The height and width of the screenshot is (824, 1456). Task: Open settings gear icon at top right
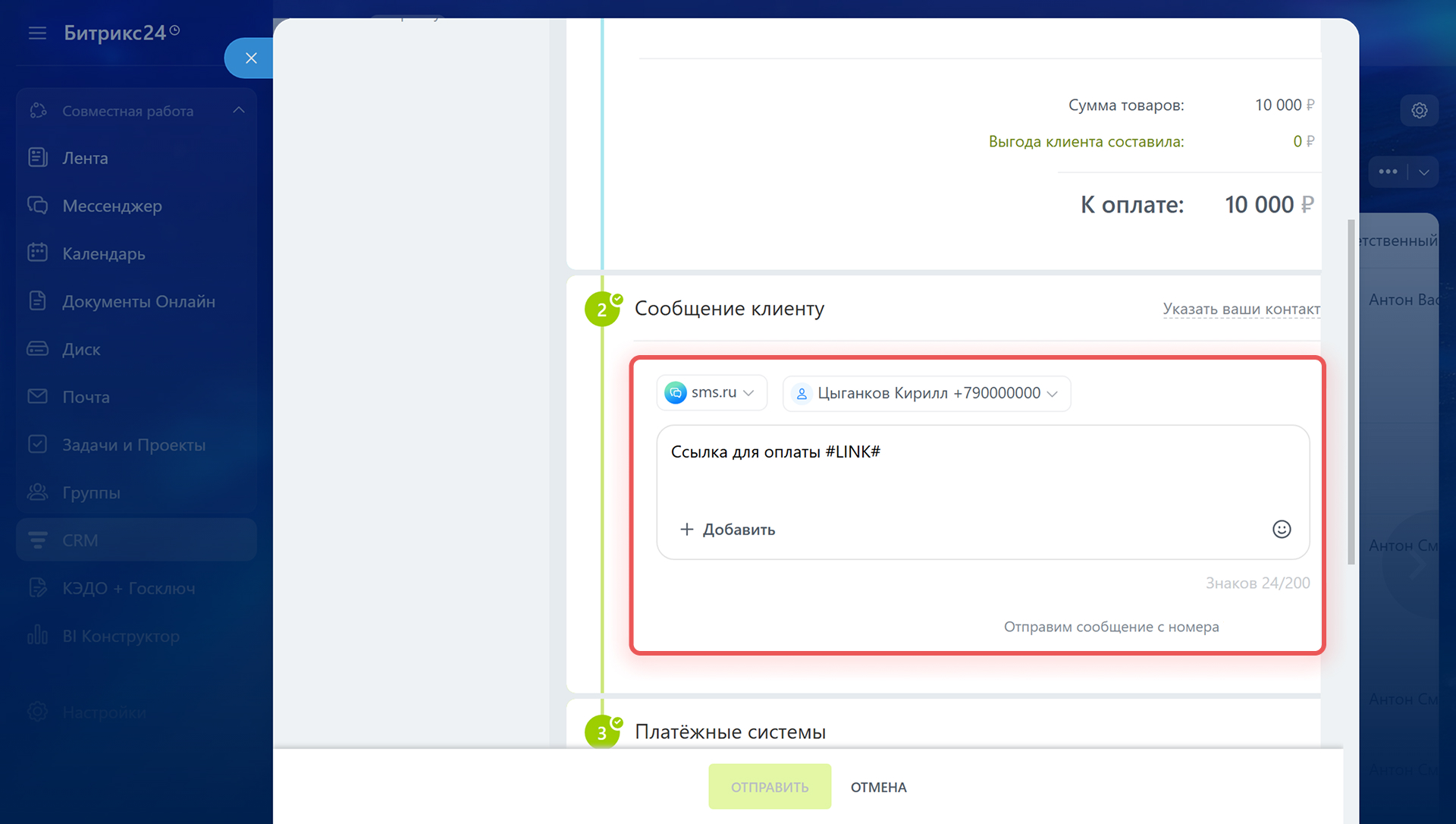[1419, 111]
